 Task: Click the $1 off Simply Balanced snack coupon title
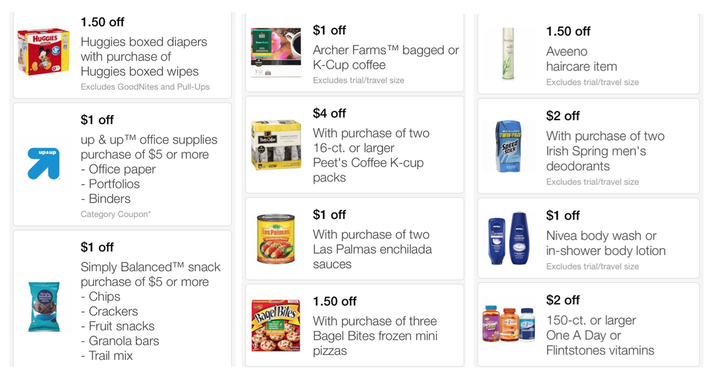coord(97,247)
